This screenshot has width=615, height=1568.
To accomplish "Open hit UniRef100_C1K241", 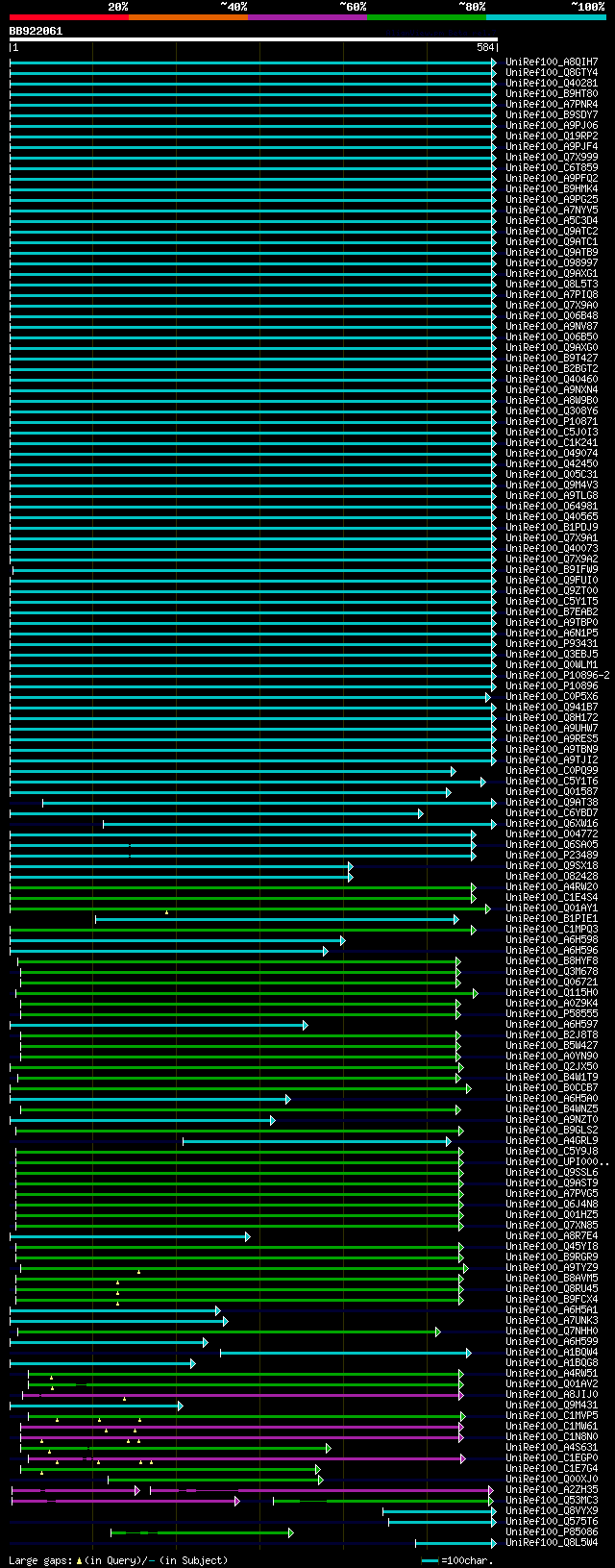I will 552,442.
